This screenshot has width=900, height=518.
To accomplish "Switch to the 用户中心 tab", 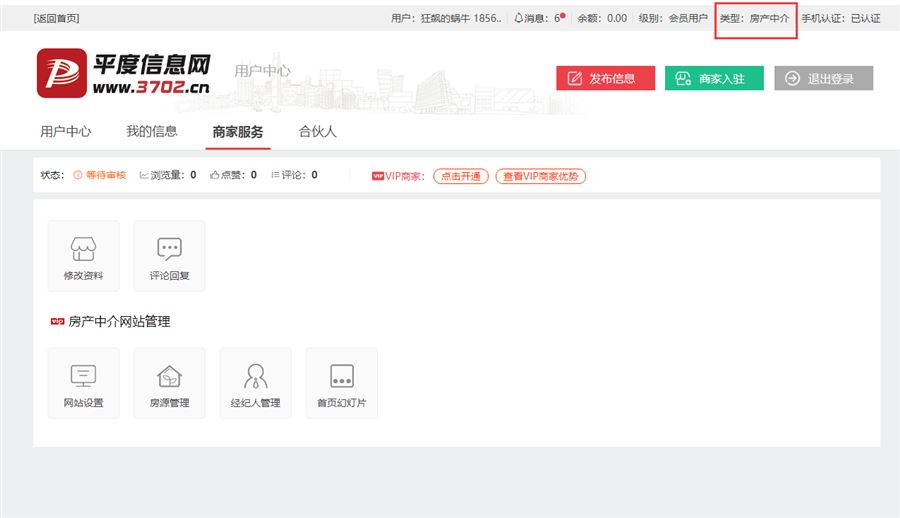I will 66,131.
